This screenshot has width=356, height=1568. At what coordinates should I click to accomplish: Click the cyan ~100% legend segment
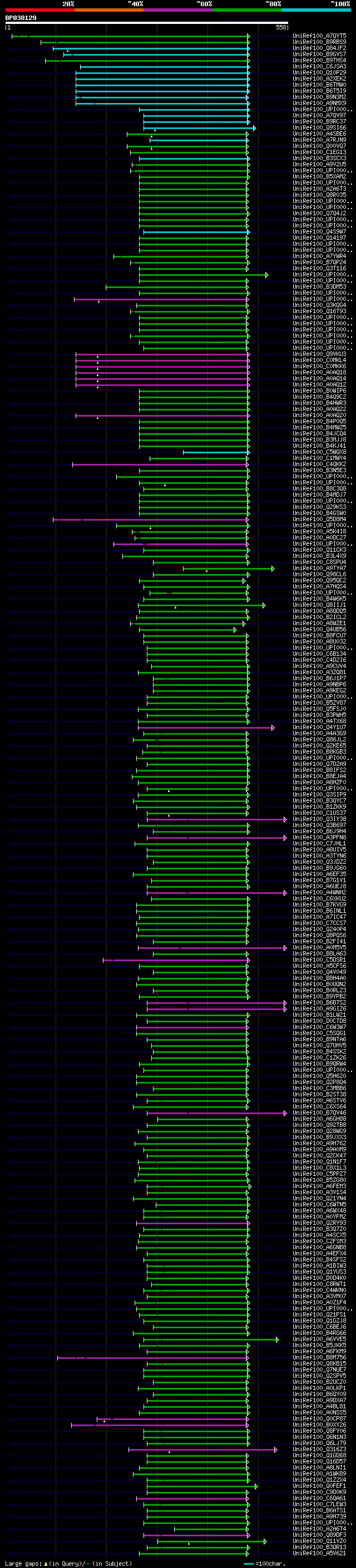pos(317,11)
